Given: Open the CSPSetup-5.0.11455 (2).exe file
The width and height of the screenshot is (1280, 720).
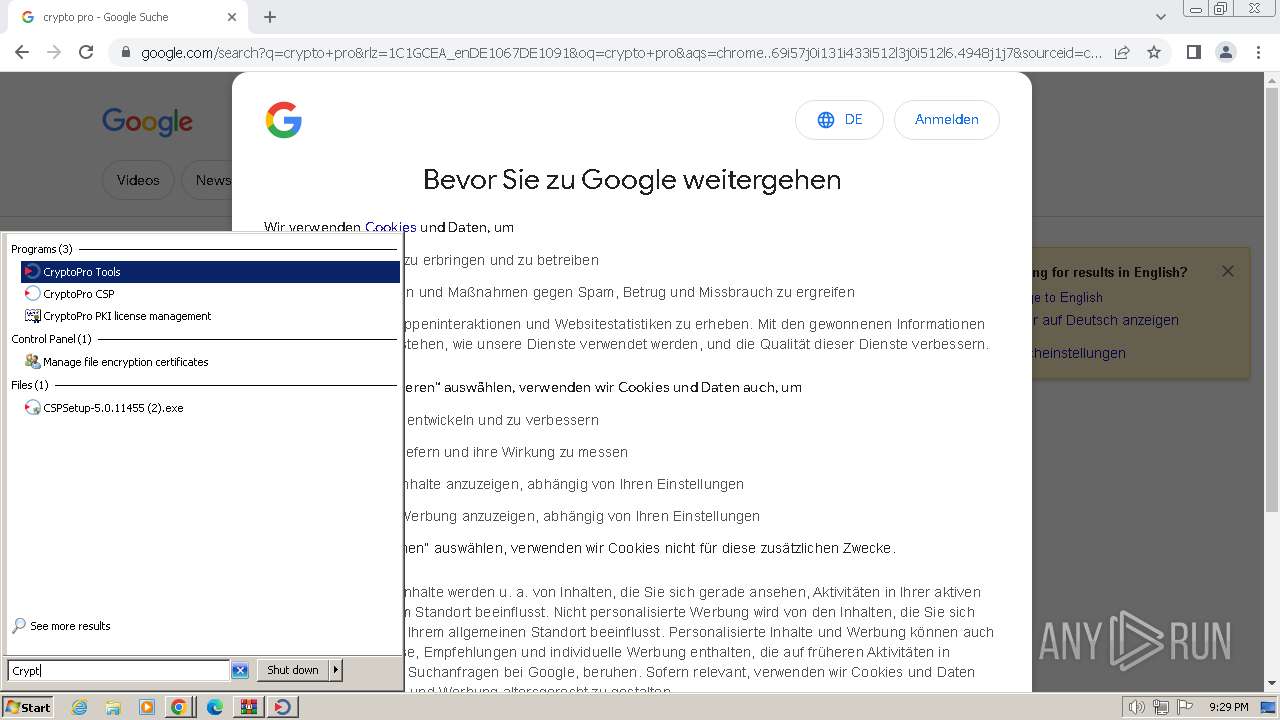Looking at the screenshot, I should click(210, 408).
